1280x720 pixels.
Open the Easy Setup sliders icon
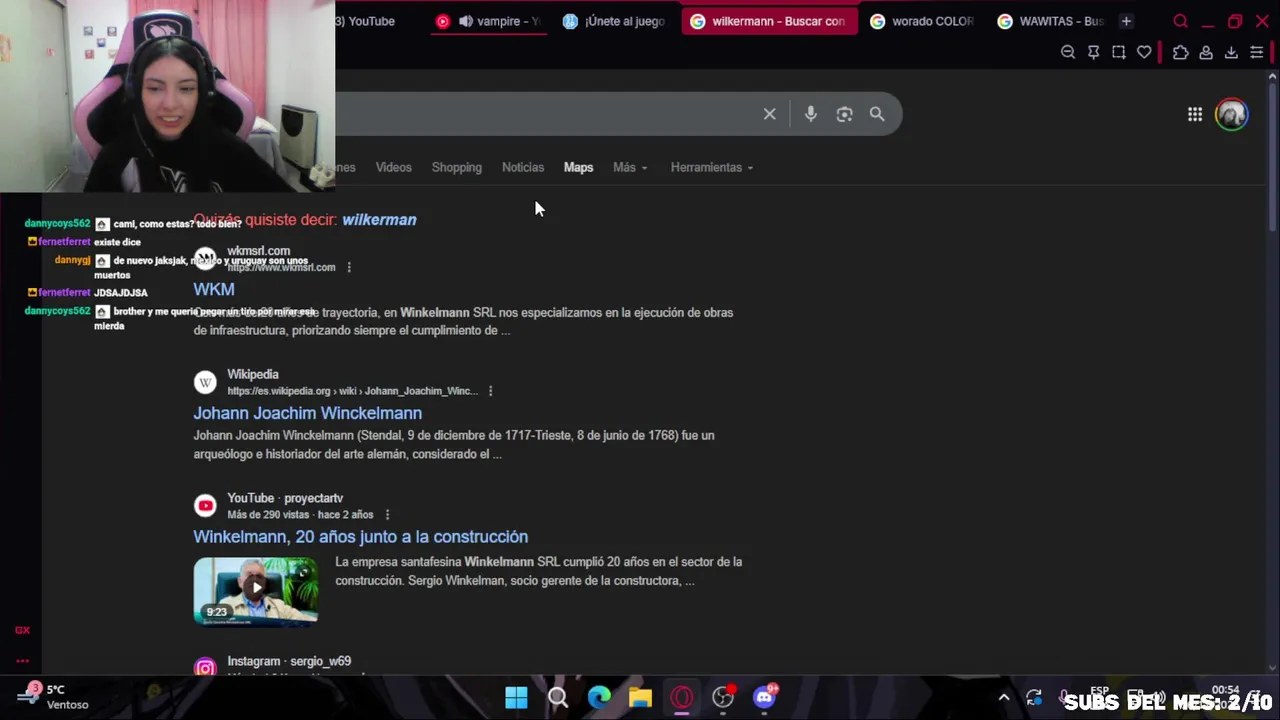tap(1257, 52)
